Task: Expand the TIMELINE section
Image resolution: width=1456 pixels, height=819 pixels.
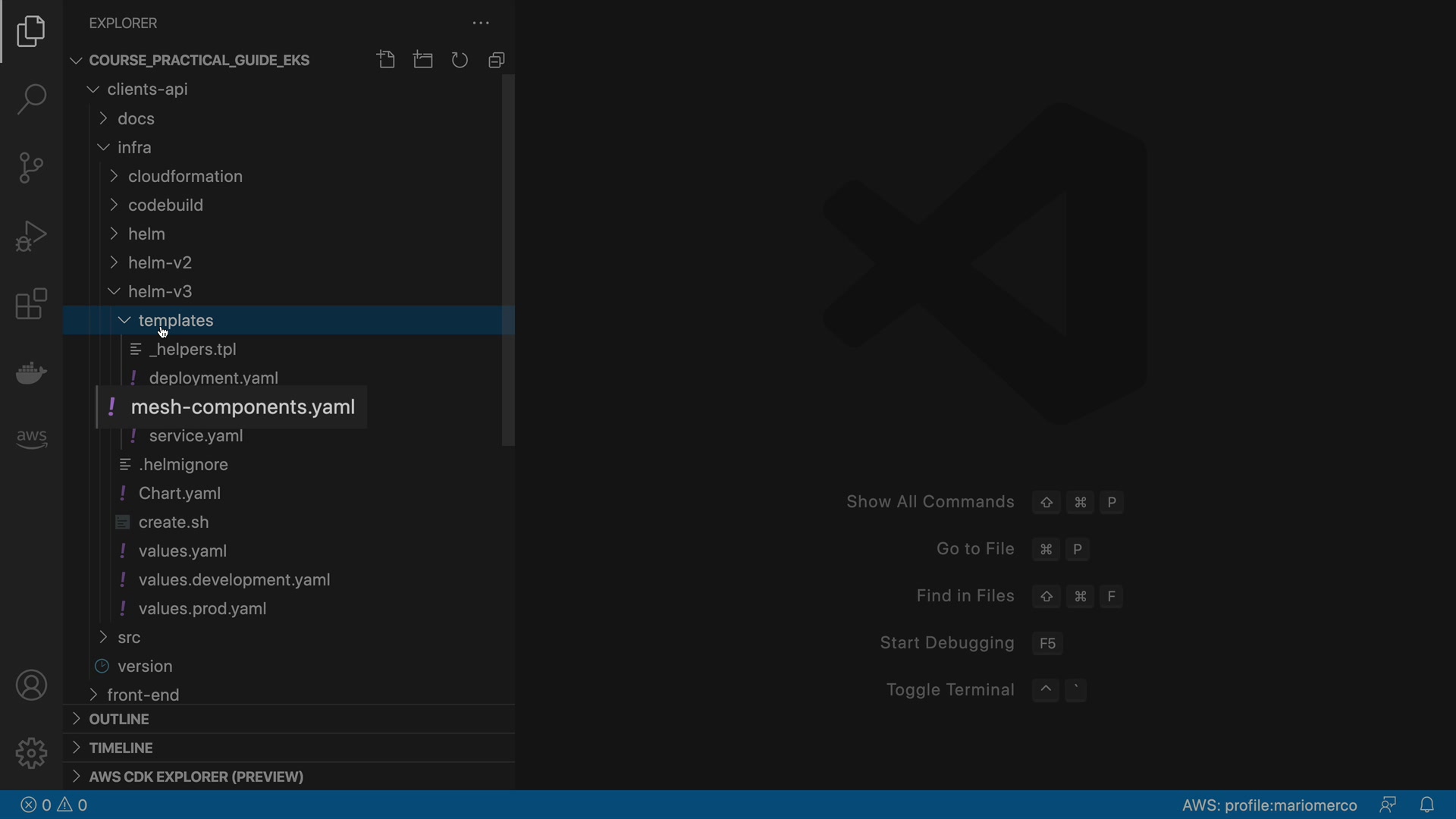Action: click(x=121, y=748)
